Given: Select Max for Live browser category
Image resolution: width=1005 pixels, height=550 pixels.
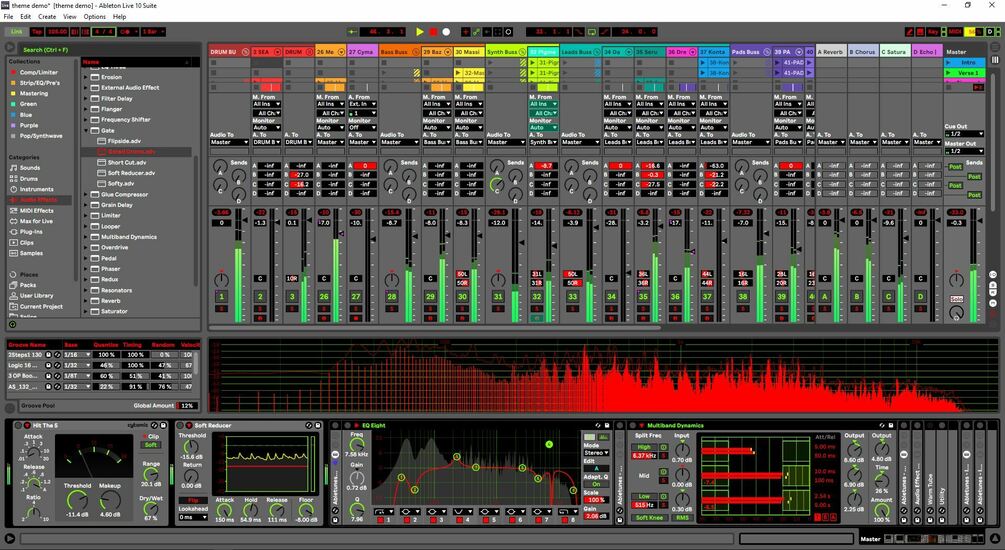Looking at the screenshot, I should click(x=36, y=221).
